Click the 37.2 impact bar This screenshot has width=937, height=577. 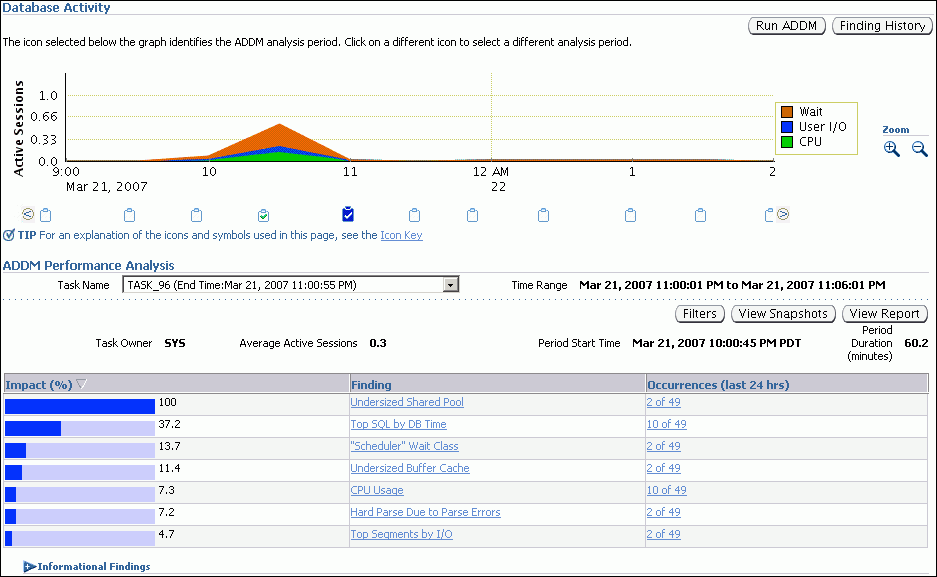tap(79, 428)
